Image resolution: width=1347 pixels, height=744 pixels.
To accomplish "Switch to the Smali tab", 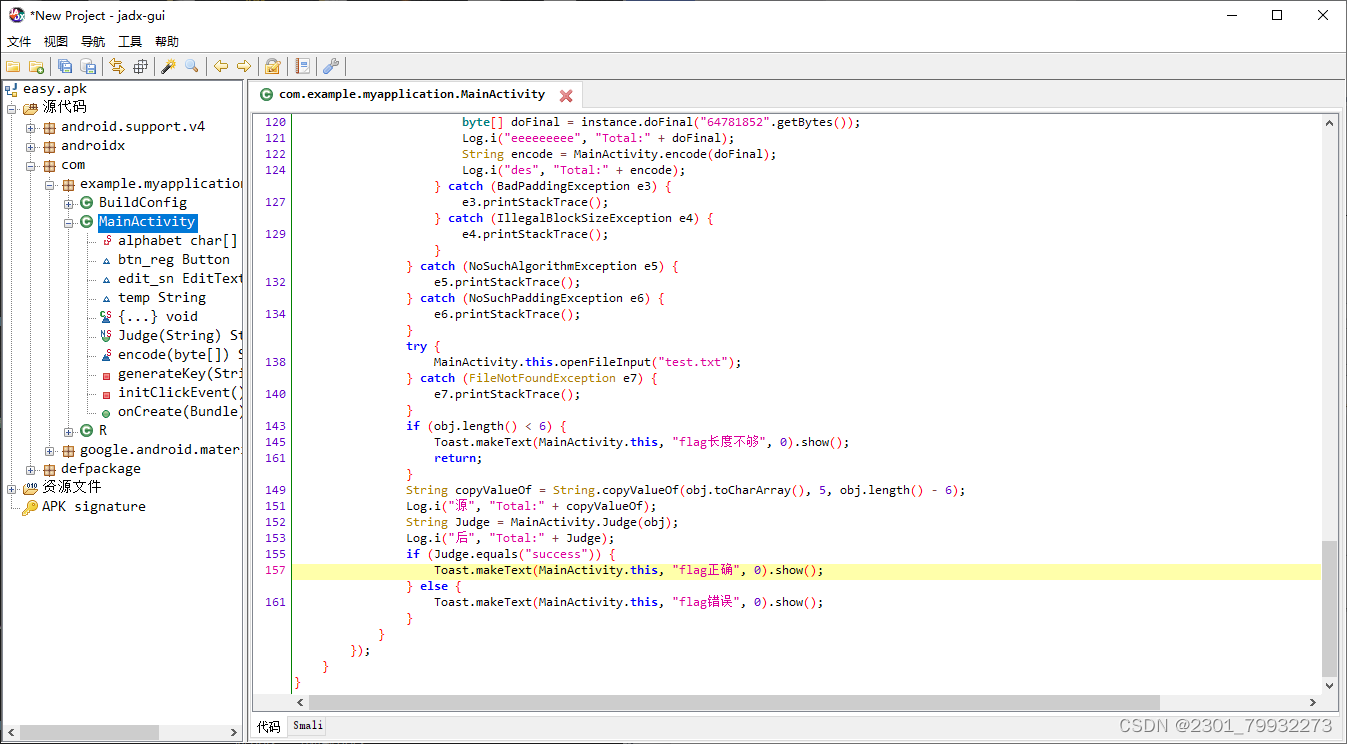I will pyautogui.click(x=306, y=725).
